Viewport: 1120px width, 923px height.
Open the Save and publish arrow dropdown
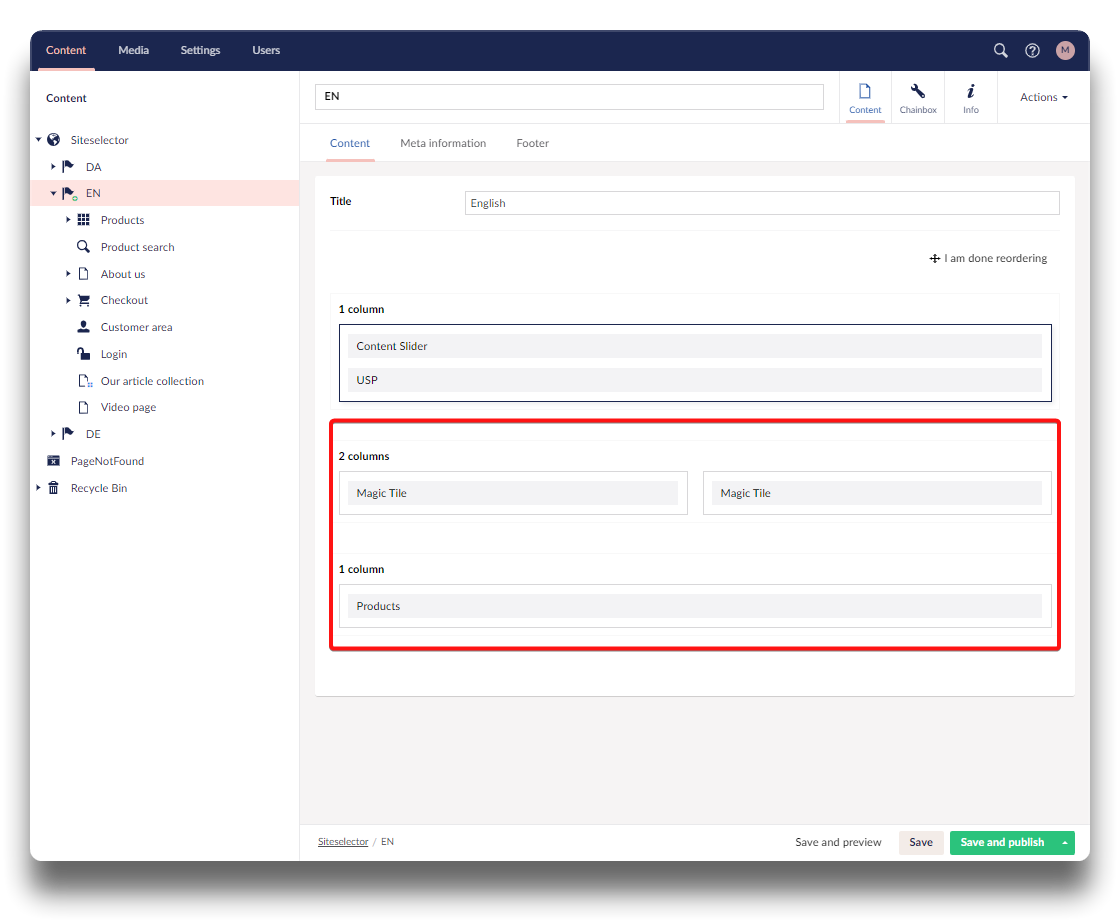coord(1065,842)
